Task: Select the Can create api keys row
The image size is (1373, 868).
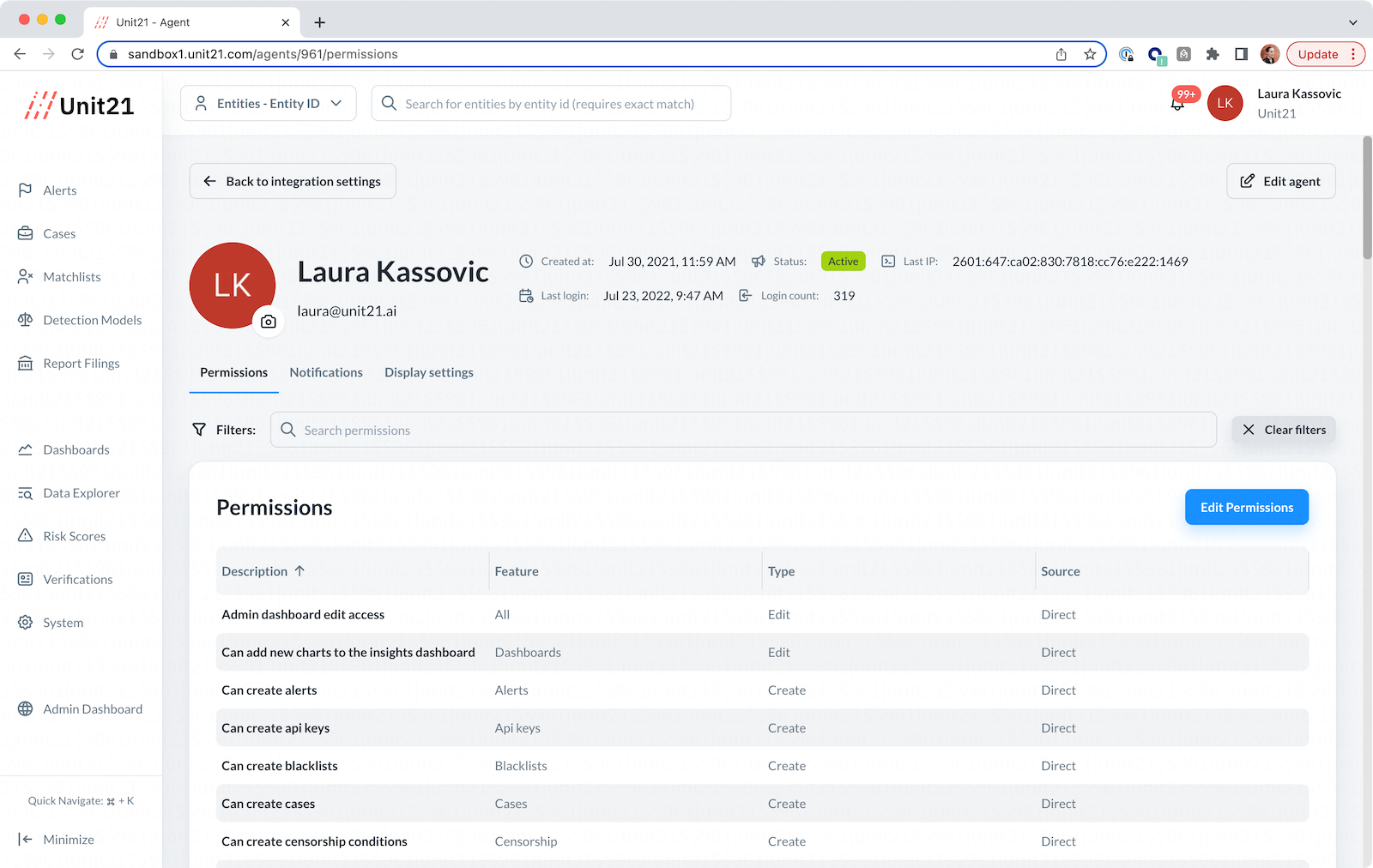Action: click(x=762, y=727)
